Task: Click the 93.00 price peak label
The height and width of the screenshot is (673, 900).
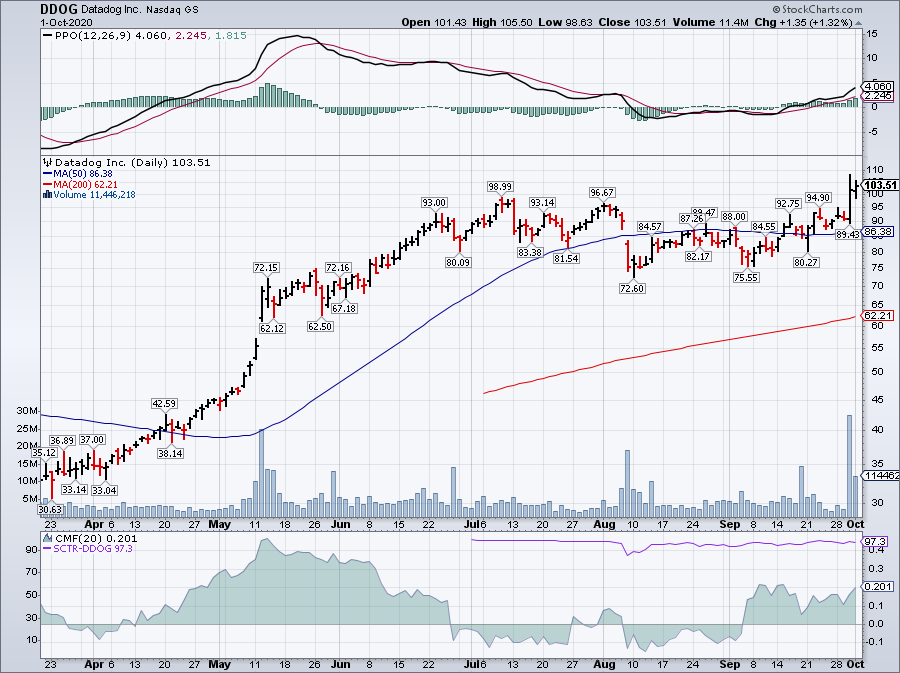Action: pyautogui.click(x=434, y=203)
